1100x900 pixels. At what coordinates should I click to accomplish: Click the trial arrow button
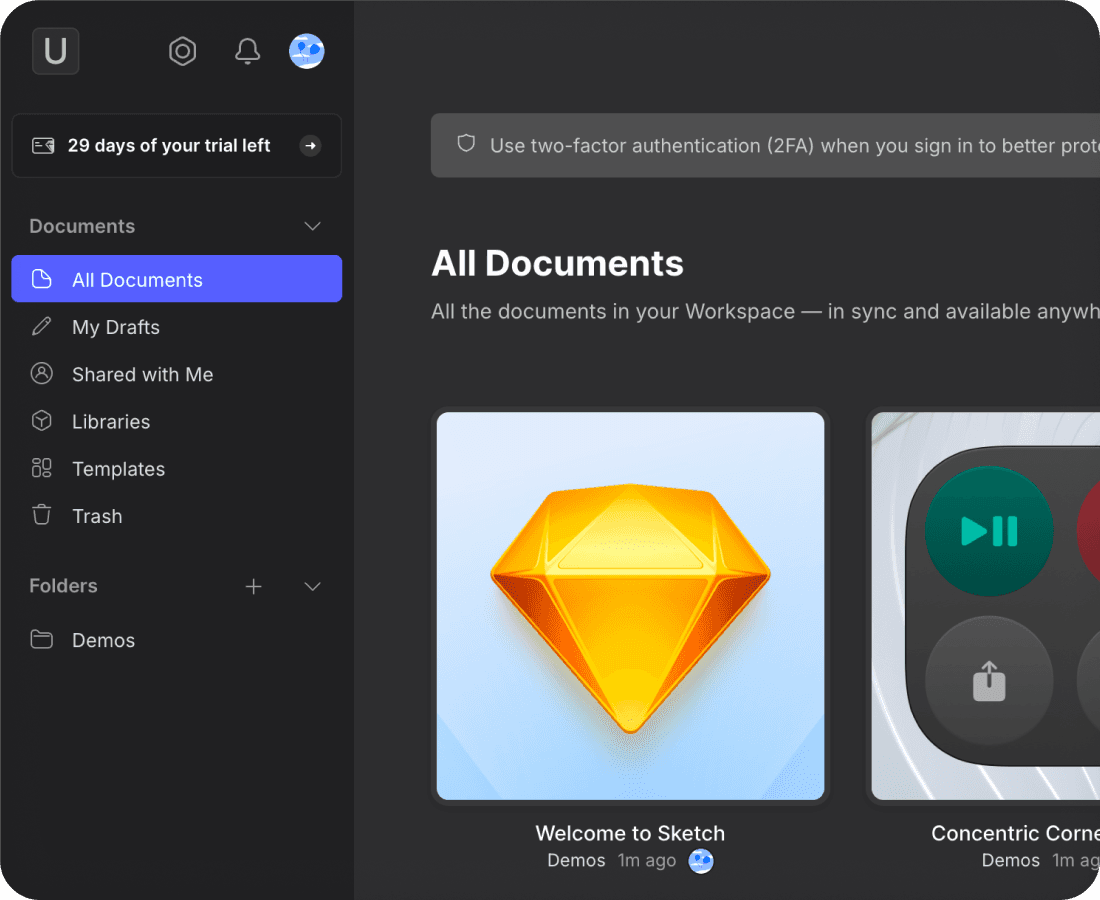(310, 145)
